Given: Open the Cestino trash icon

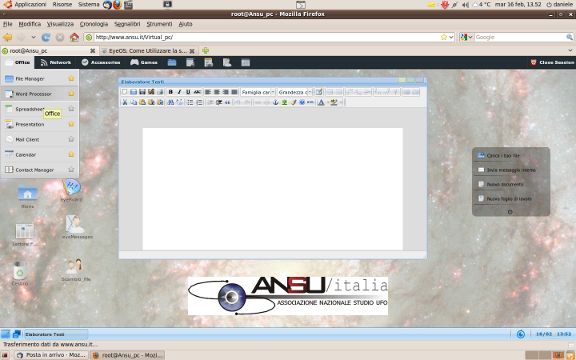Looking at the screenshot, I should pyautogui.click(x=20, y=273).
